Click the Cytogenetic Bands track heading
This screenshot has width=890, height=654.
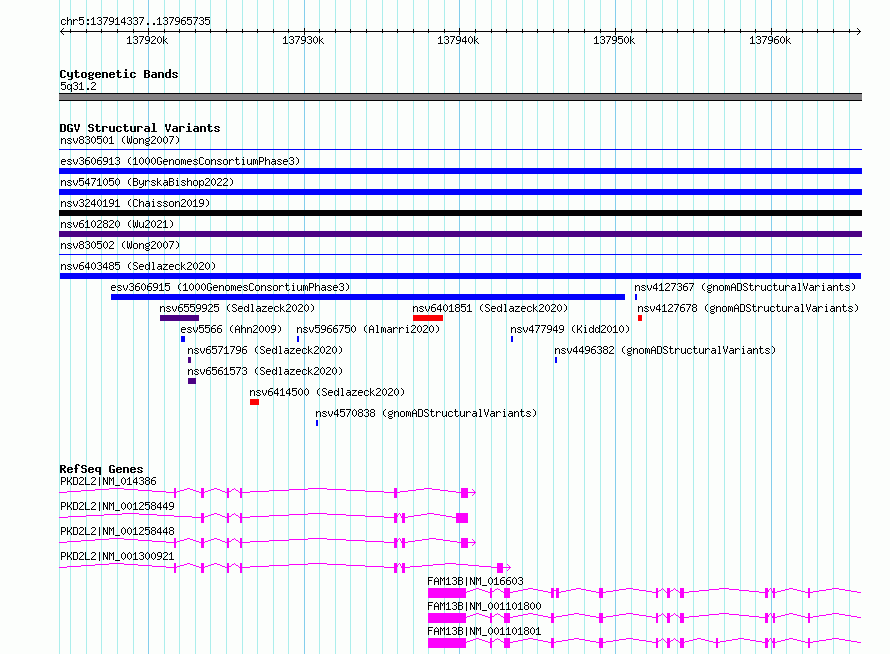[x=119, y=74]
